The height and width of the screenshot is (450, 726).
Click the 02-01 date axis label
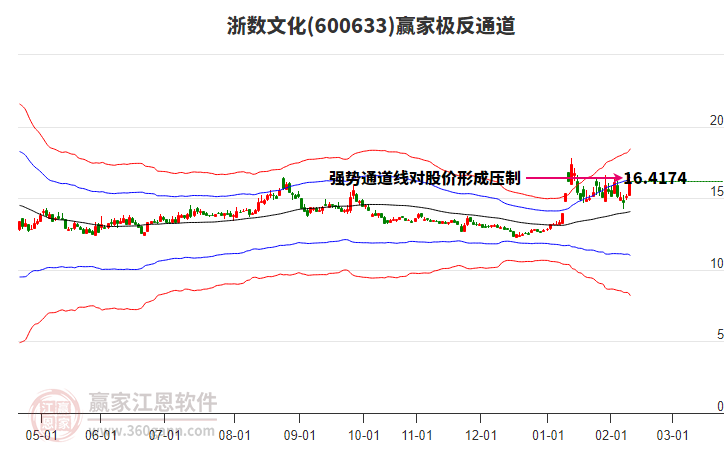click(x=611, y=435)
